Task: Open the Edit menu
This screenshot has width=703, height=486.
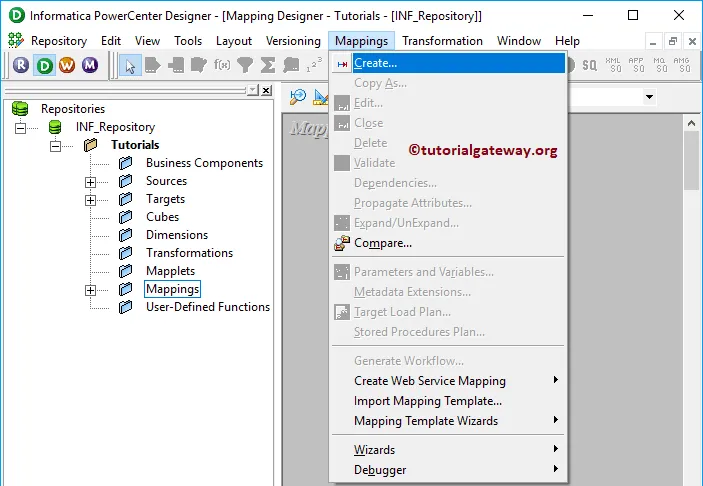Action: 111,41
